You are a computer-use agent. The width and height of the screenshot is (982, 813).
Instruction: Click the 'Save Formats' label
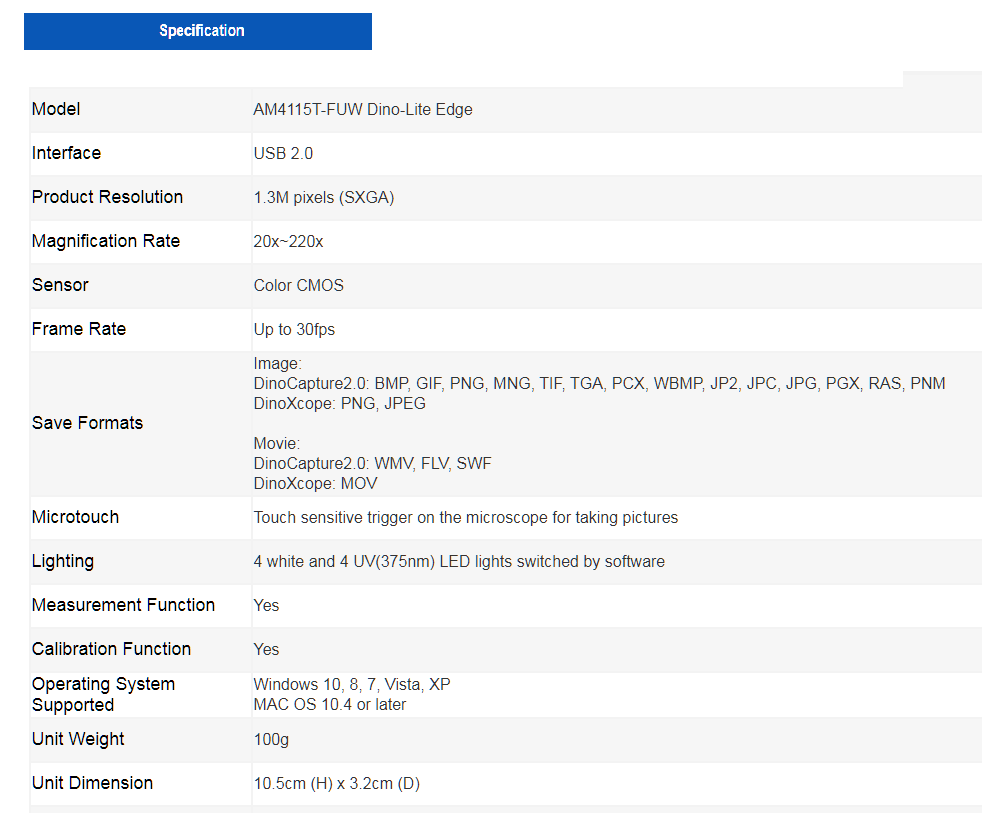(87, 423)
